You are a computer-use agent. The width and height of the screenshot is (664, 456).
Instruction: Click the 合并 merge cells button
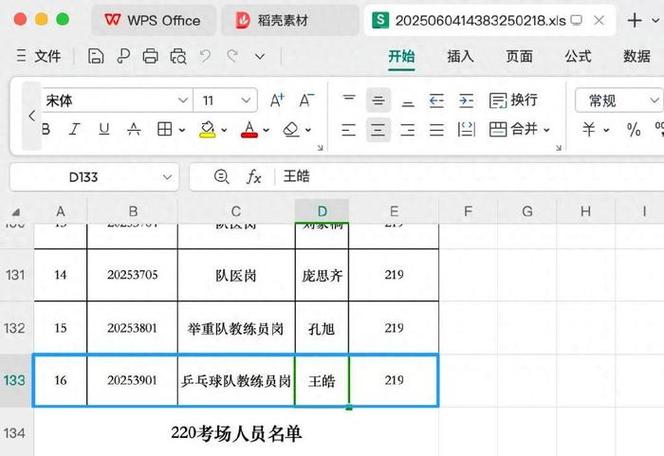513,129
